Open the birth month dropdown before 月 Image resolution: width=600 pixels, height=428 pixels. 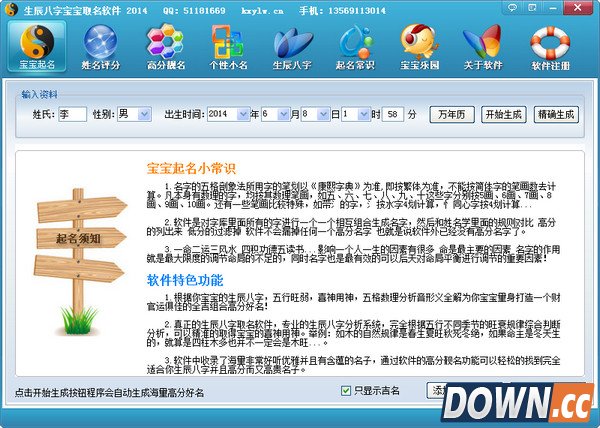282,115
